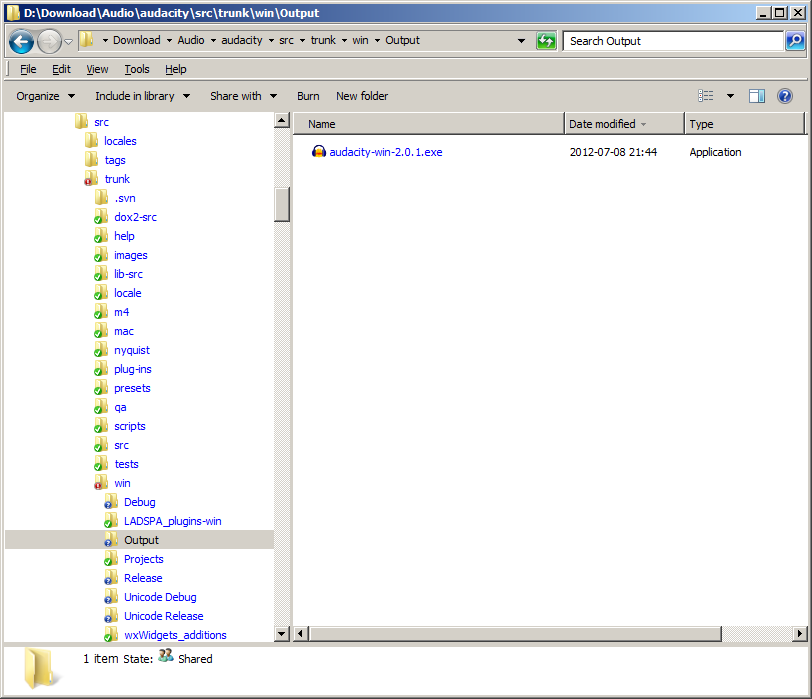
Task: Click the .svn folder icon
Action: 101,198
